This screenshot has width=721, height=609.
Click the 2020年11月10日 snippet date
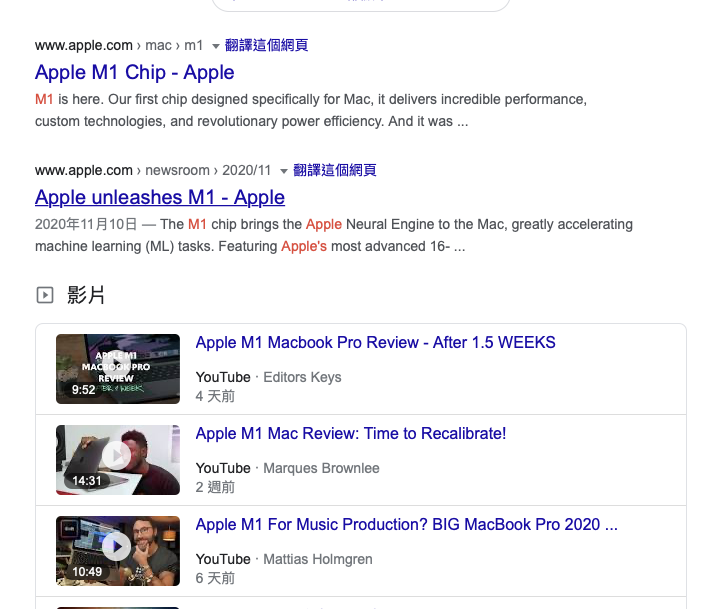[x=86, y=224]
